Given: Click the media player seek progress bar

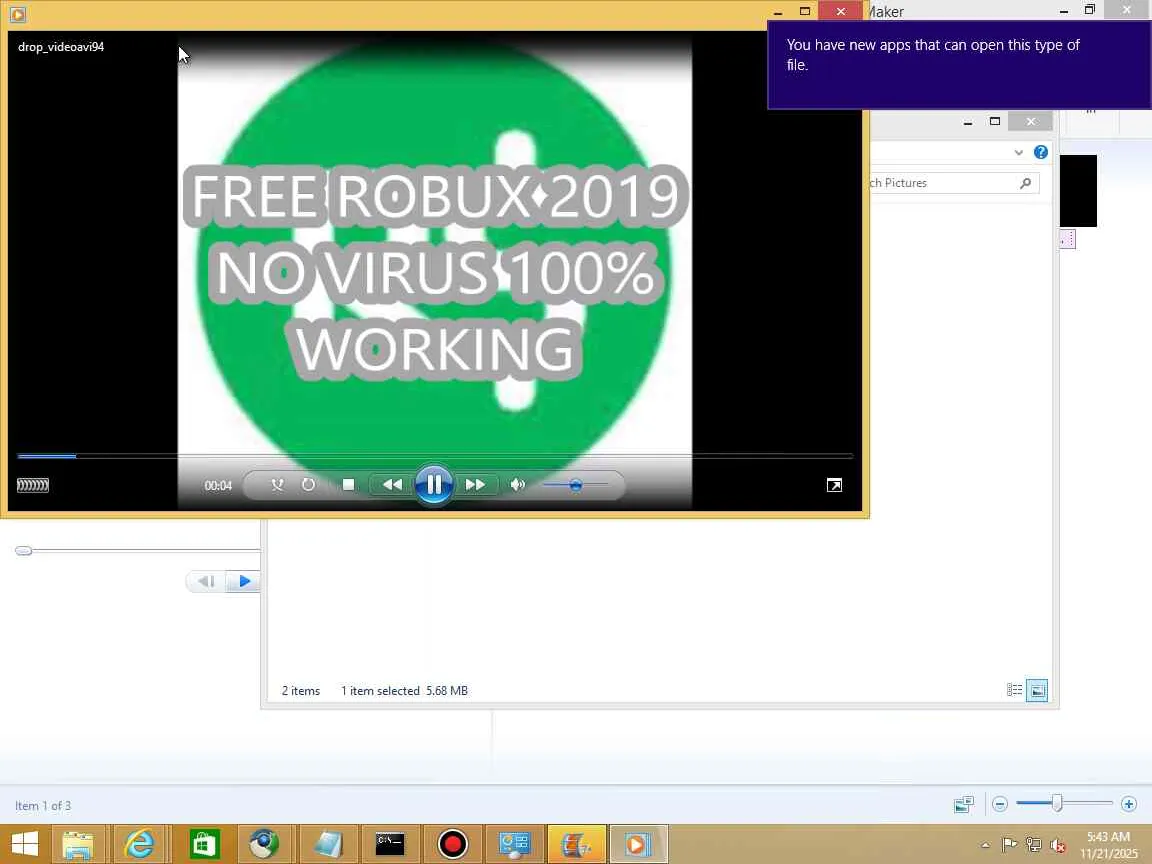Looking at the screenshot, I should pos(434,456).
